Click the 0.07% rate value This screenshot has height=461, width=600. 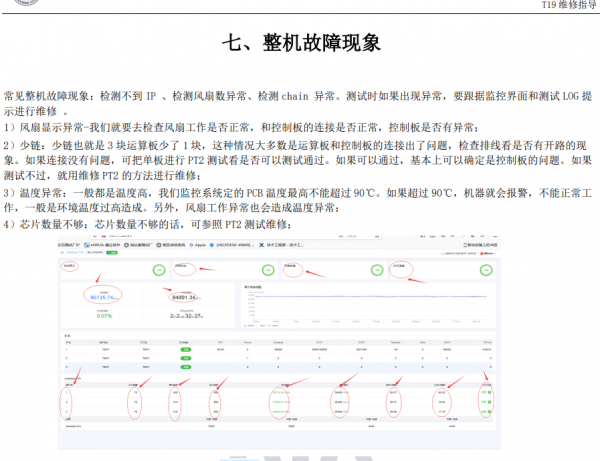click(x=105, y=315)
